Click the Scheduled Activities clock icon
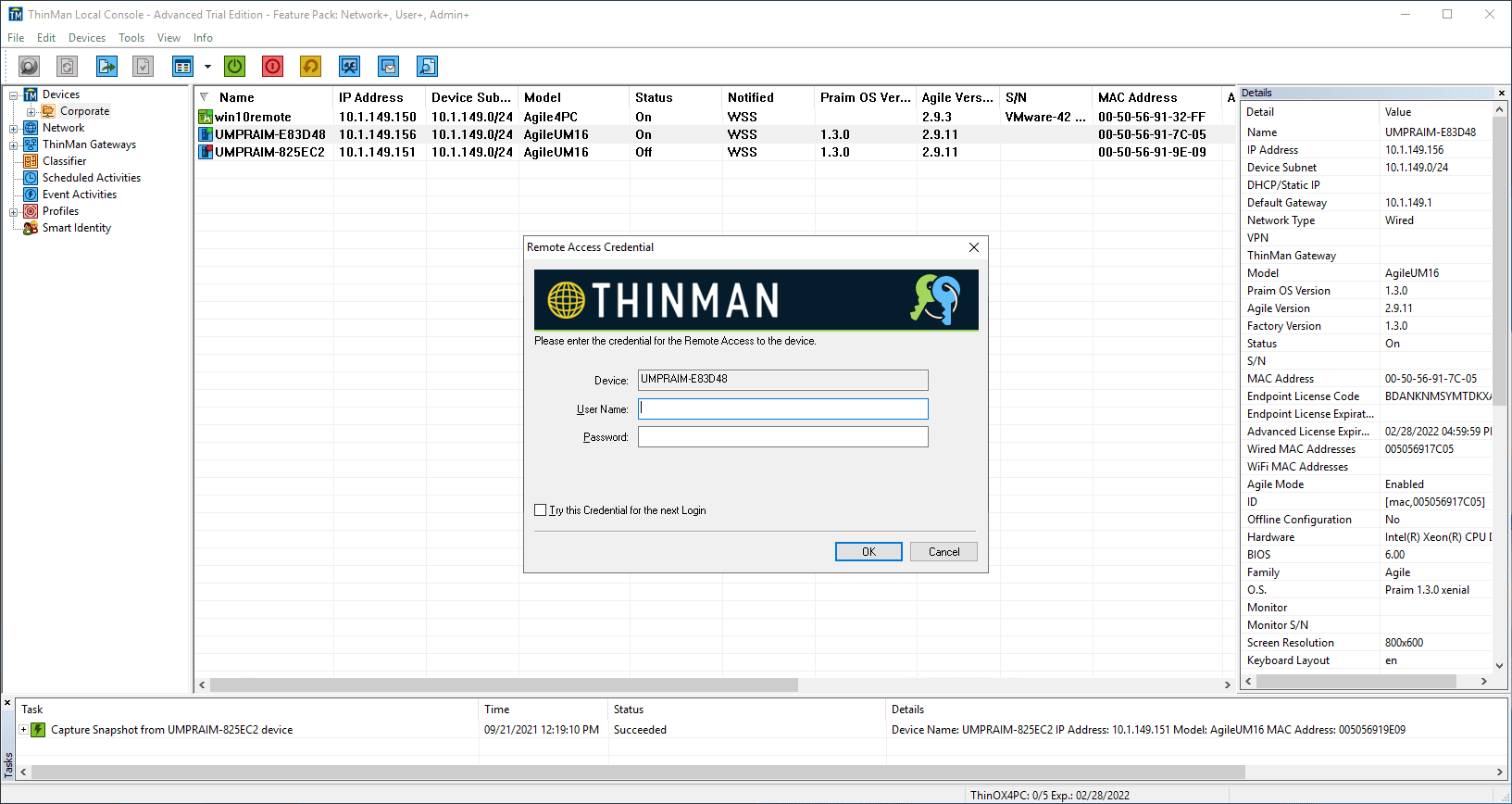 (x=31, y=178)
